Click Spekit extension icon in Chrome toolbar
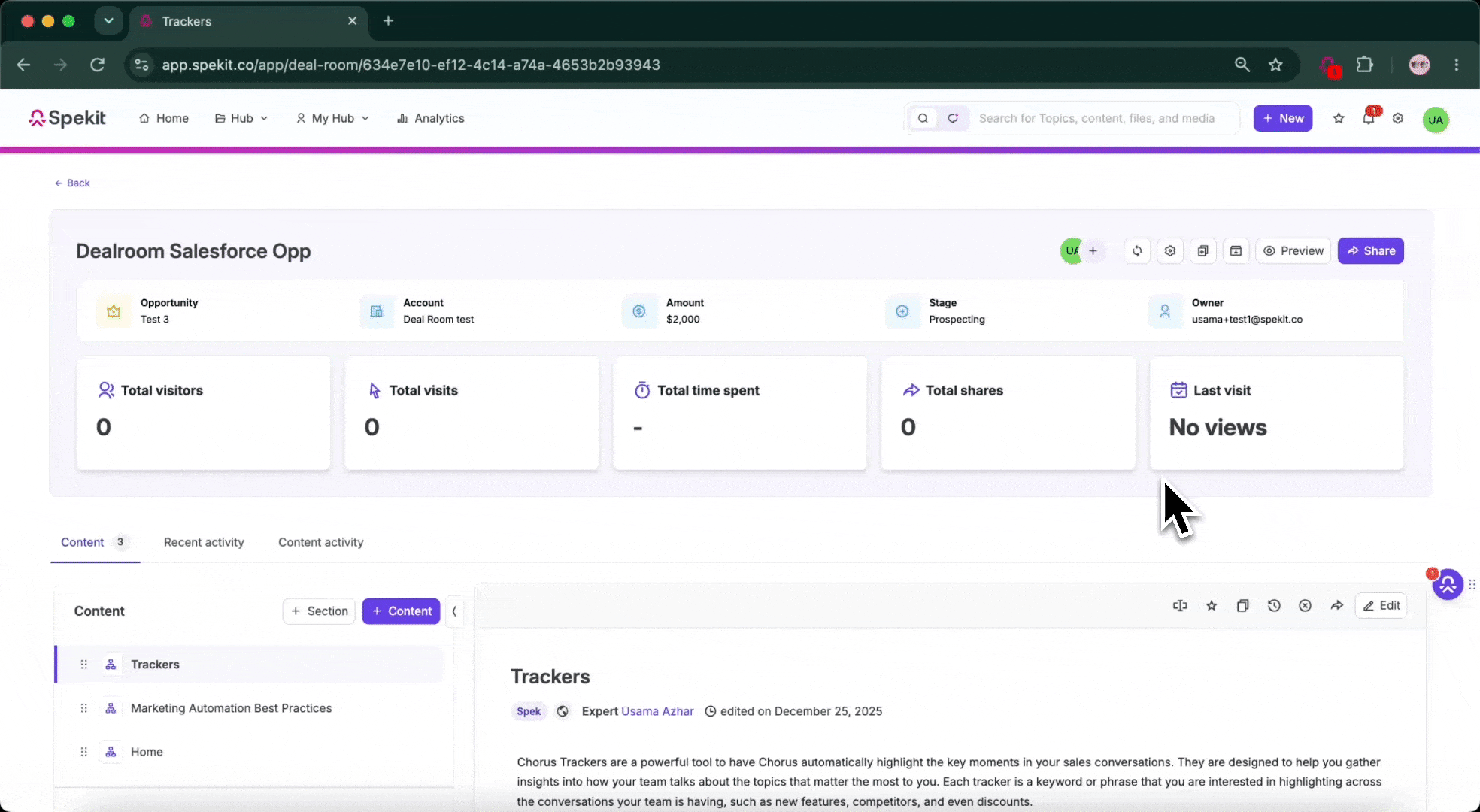 1329,66
